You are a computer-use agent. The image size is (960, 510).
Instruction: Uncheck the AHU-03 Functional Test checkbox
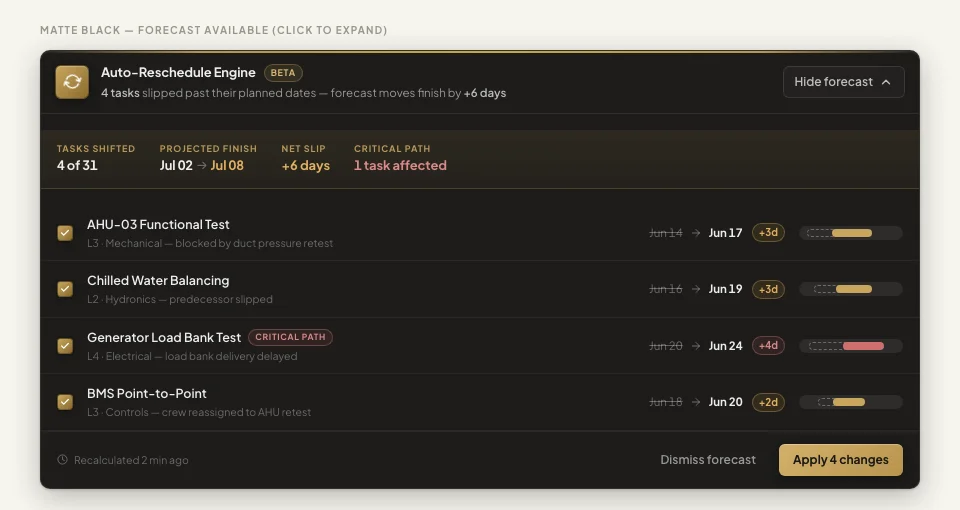(65, 233)
